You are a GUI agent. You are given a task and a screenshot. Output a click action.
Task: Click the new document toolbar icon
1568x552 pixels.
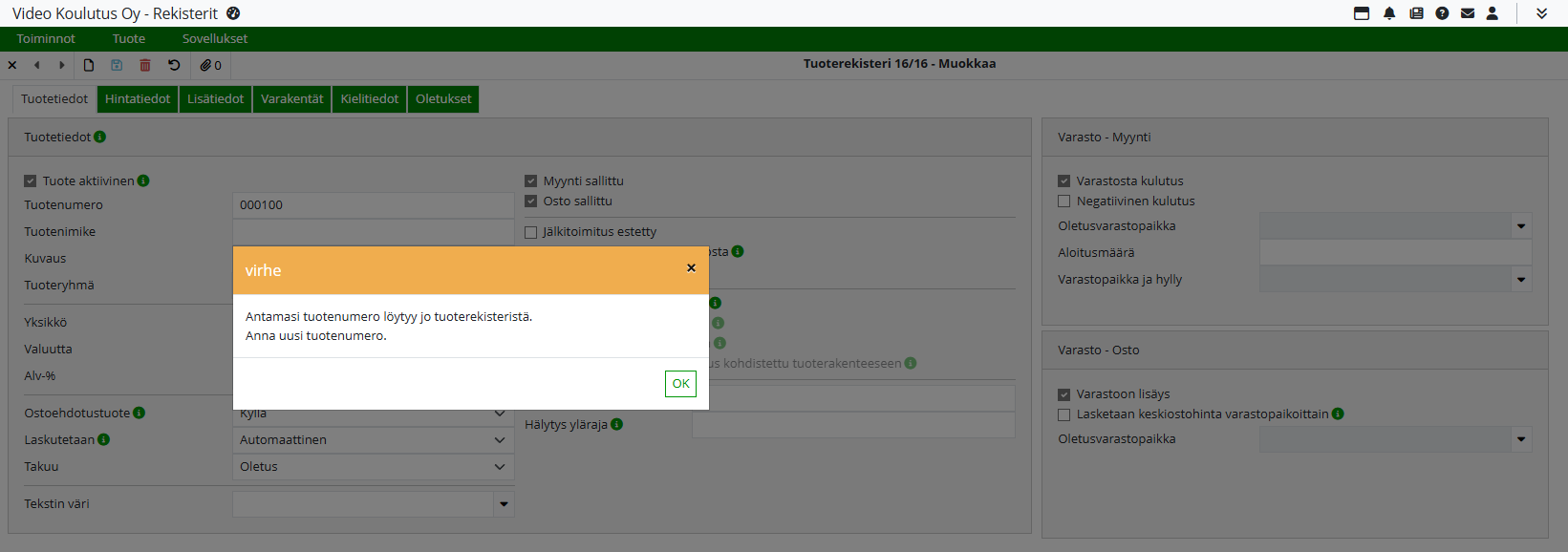(x=89, y=65)
